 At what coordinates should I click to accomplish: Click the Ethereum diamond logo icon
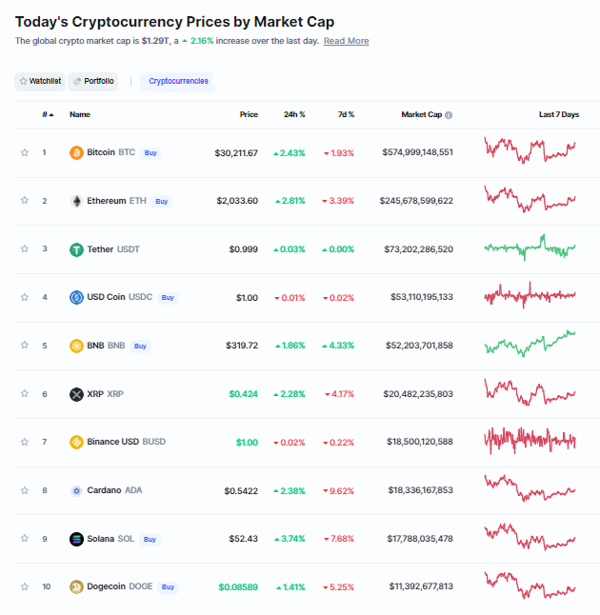click(x=76, y=201)
